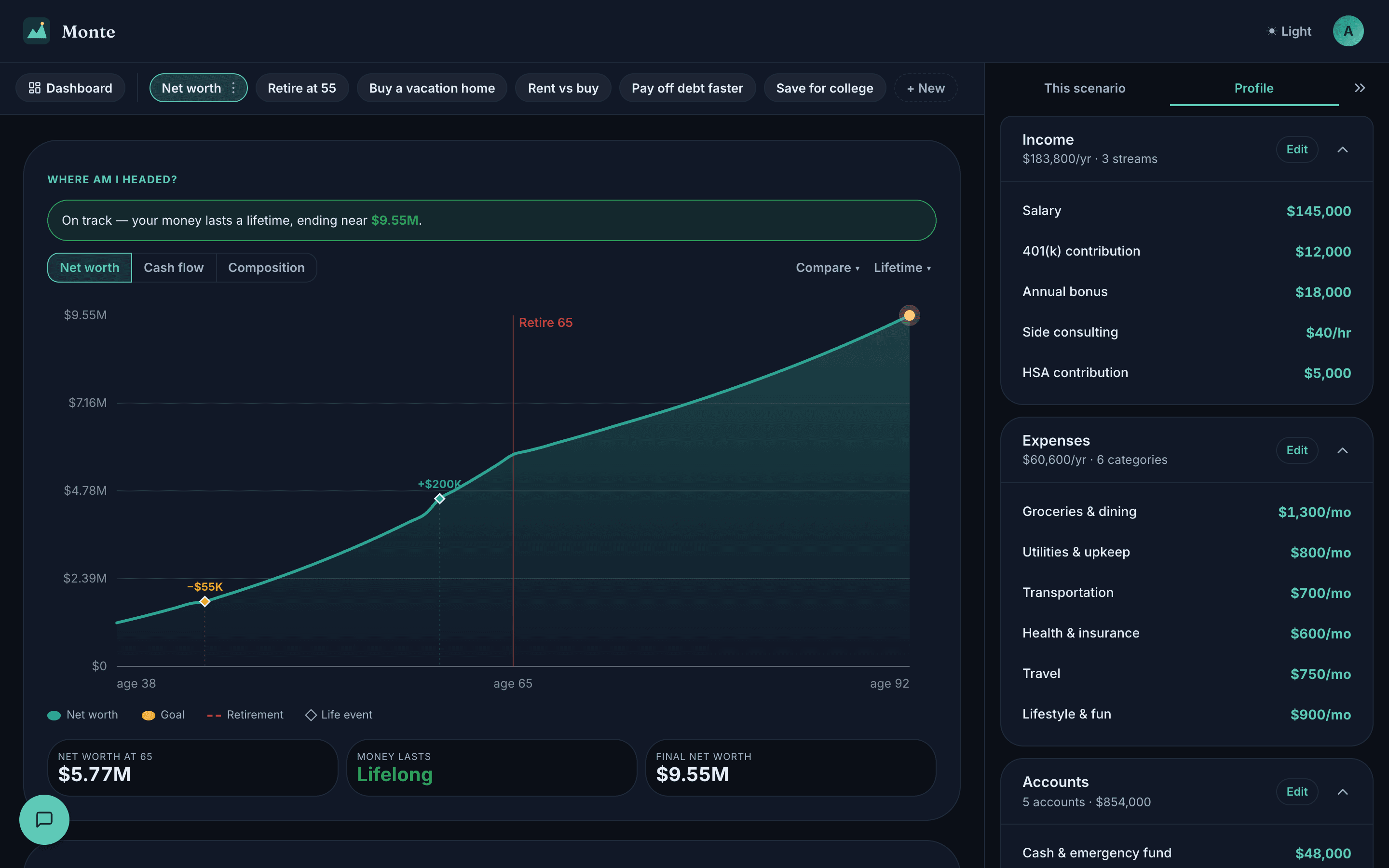1389x868 pixels.
Task: Open the user avatar A menu
Action: coord(1348,31)
